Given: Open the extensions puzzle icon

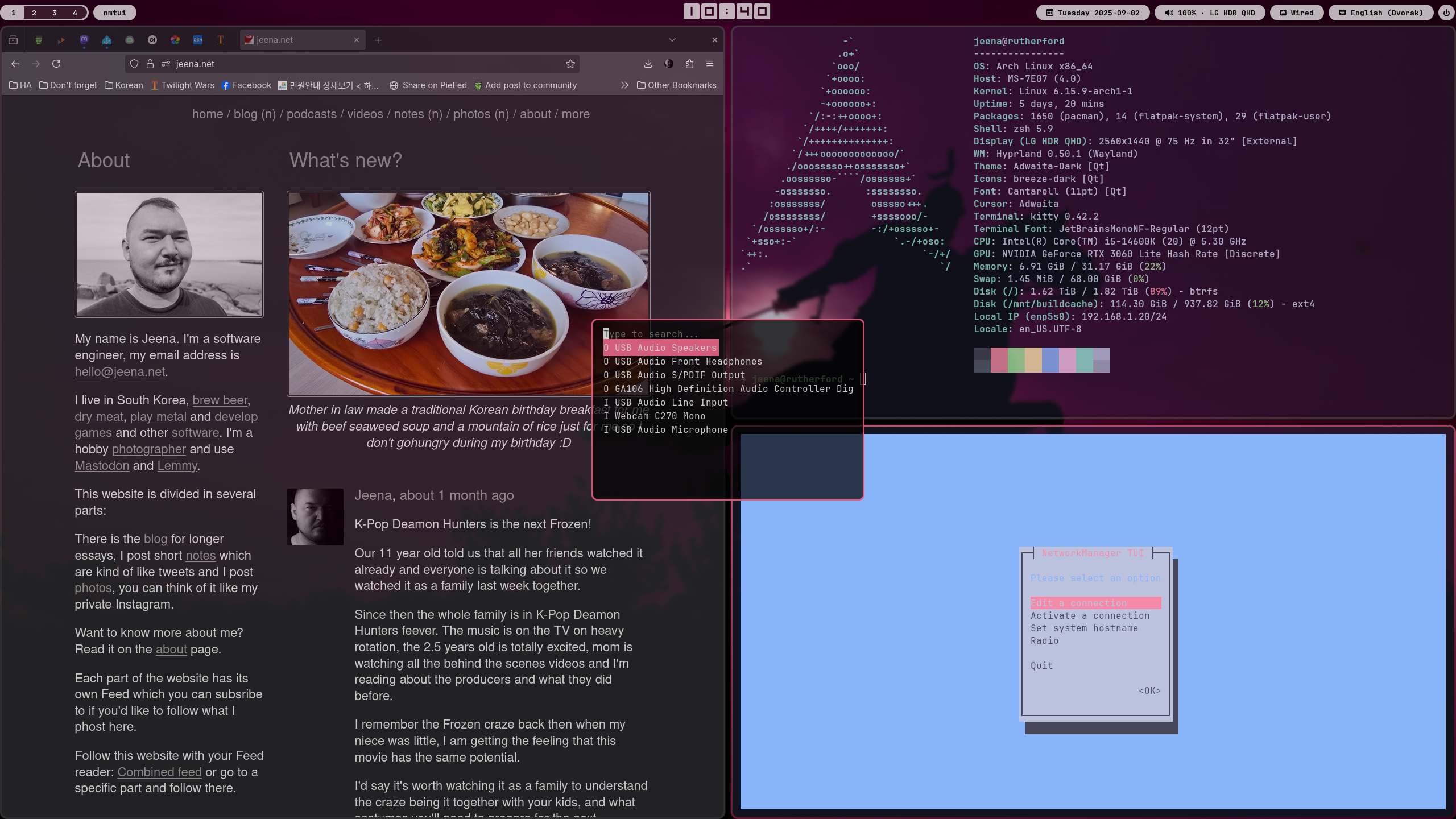Looking at the screenshot, I should point(689,64).
